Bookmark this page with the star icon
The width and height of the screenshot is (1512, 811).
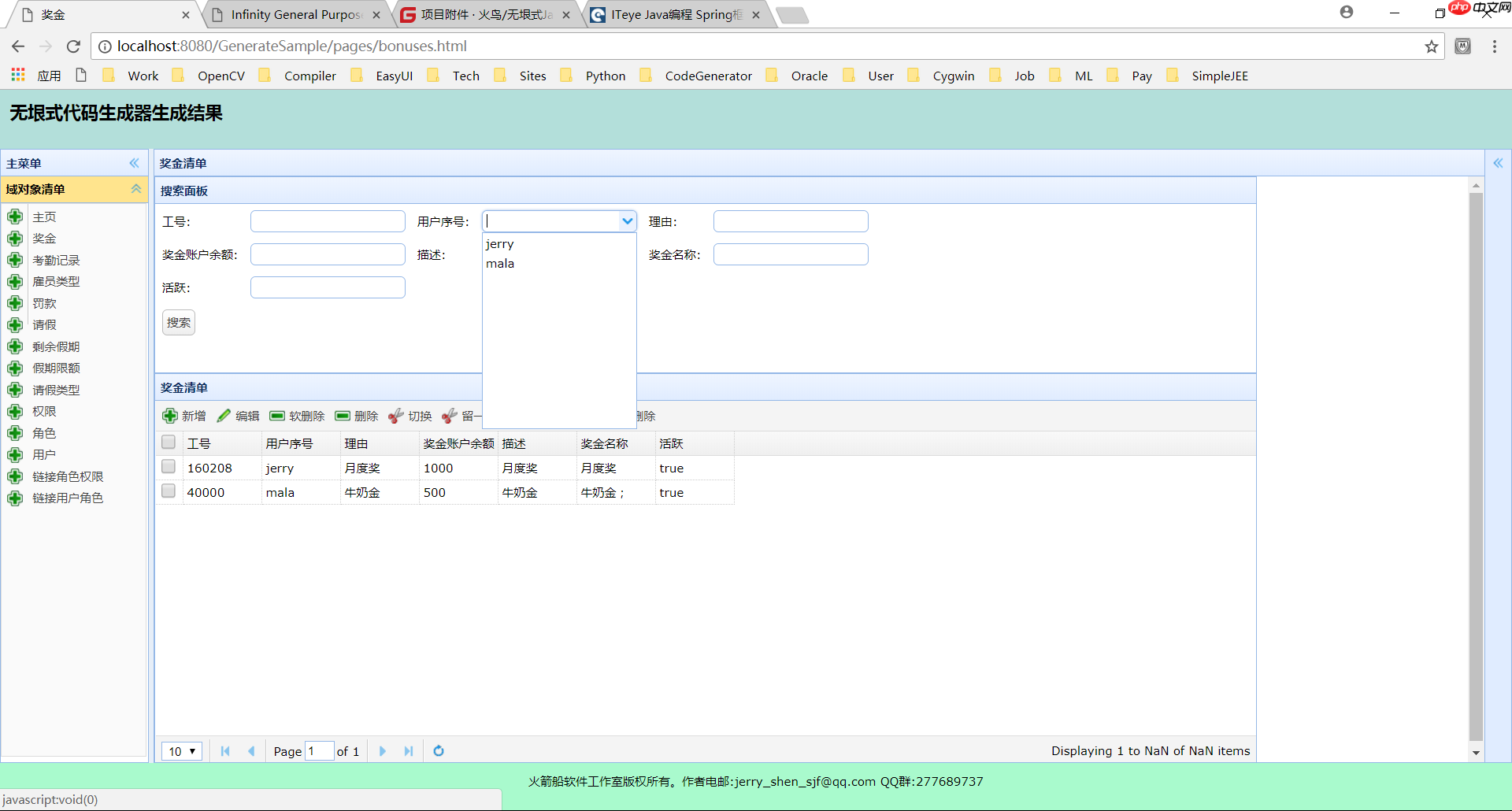(1431, 46)
